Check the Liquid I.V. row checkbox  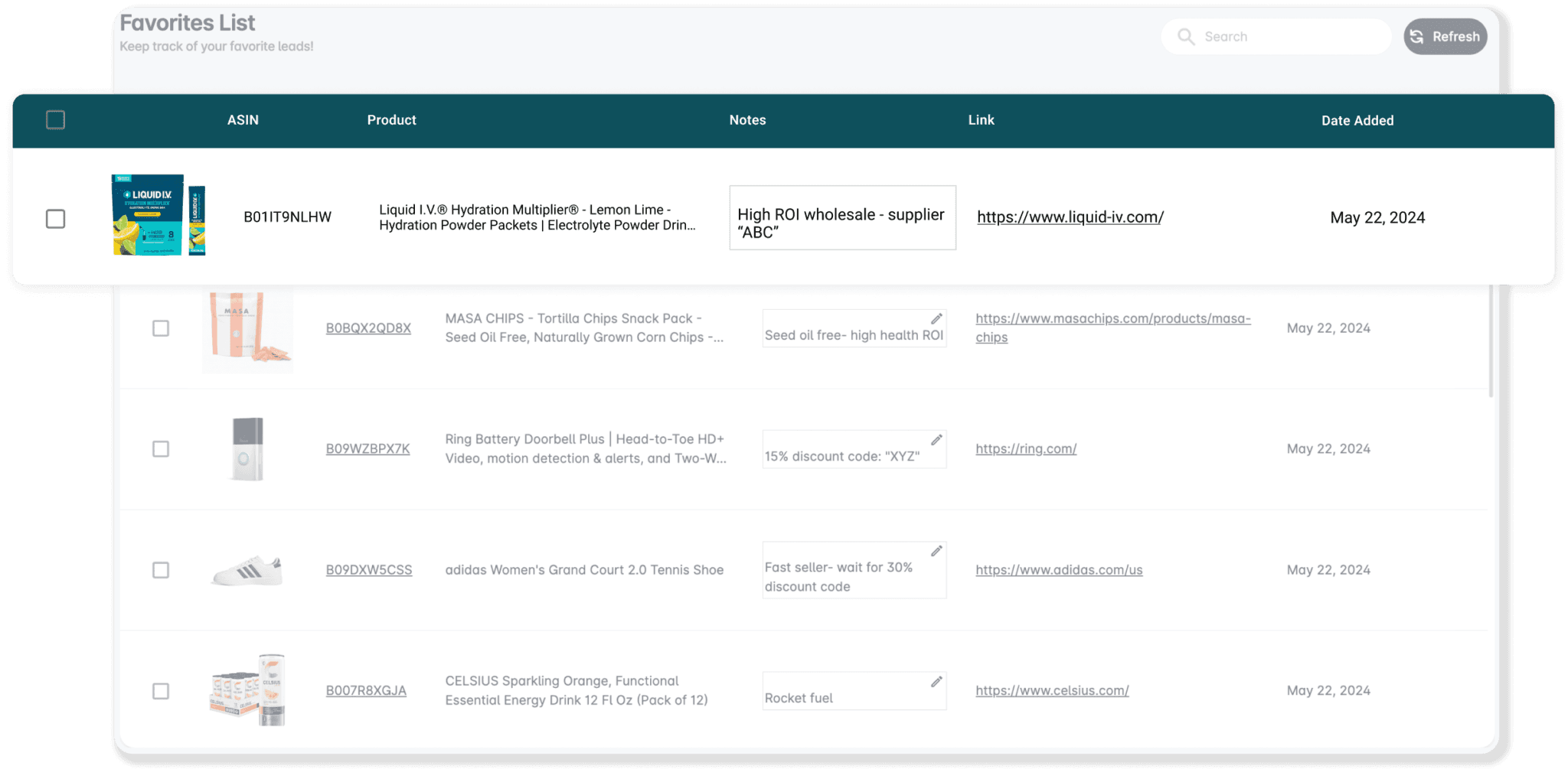click(x=55, y=219)
